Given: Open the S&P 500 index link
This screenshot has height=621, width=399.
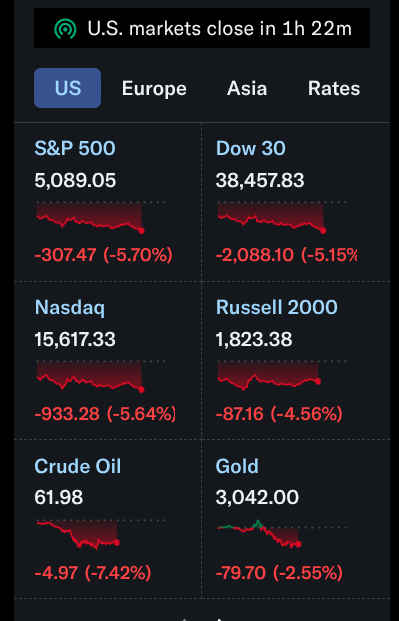Looking at the screenshot, I should point(75,148).
